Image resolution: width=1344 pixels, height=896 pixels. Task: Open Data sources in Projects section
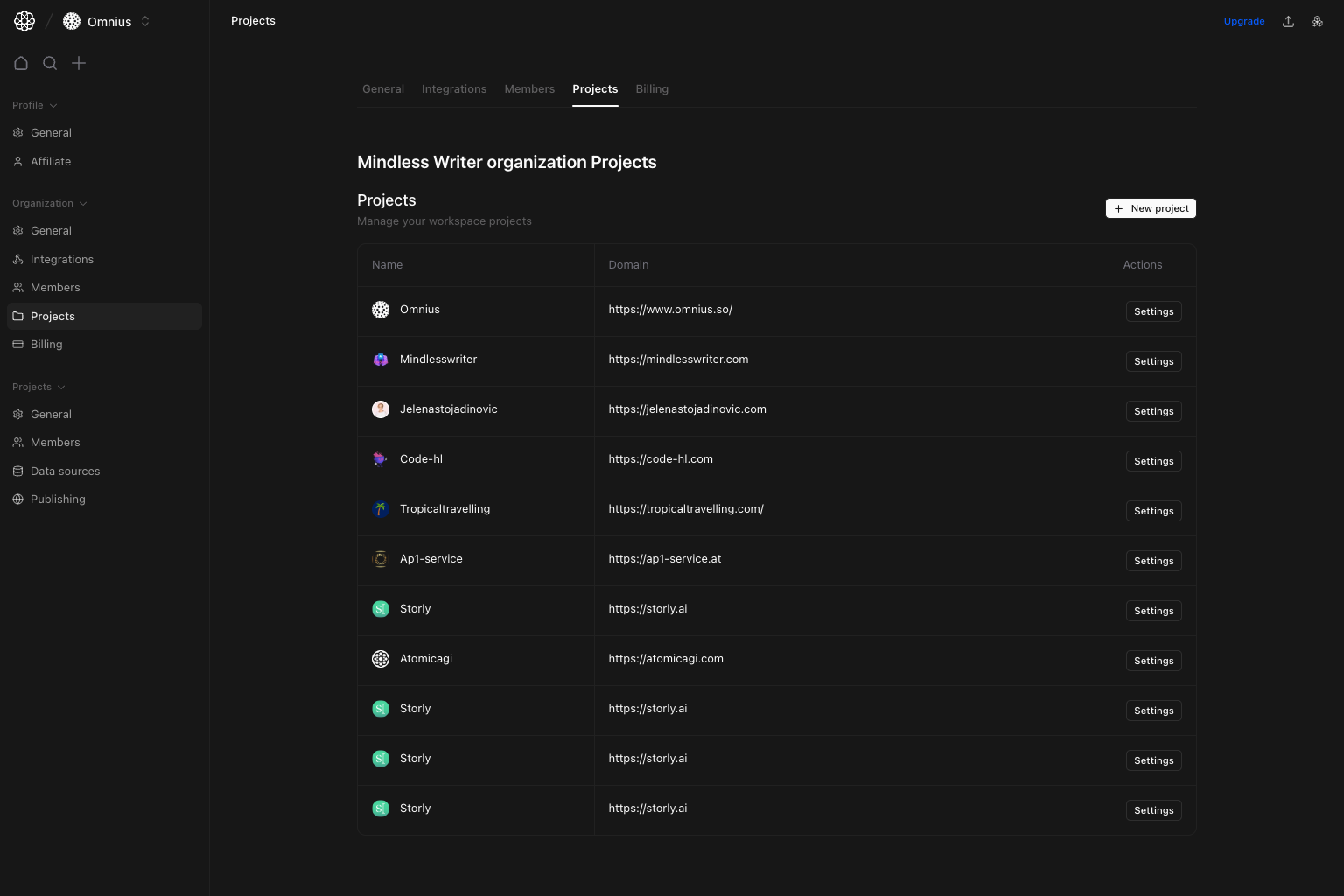pyautogui.click(x=65, y=471)
